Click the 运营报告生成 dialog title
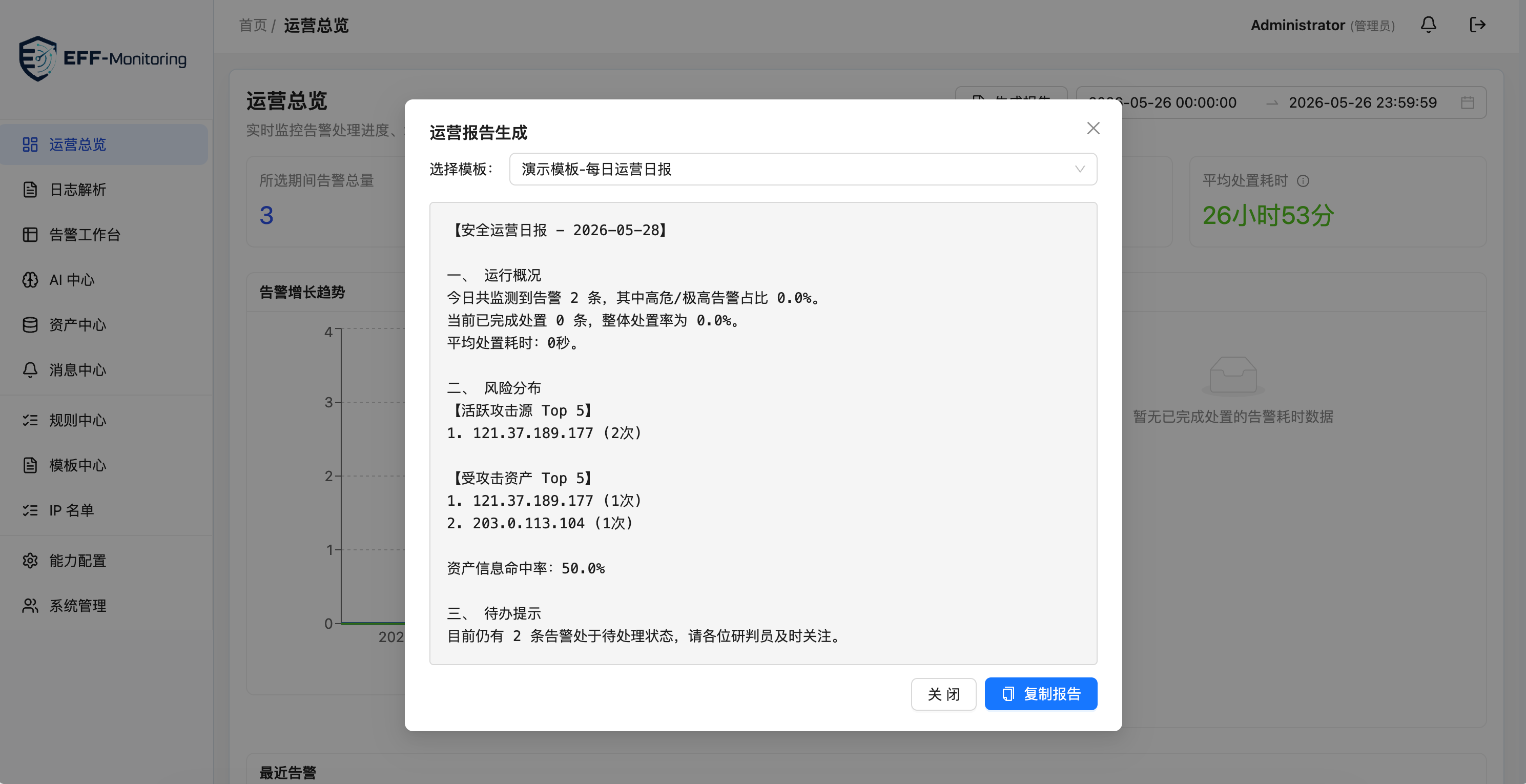The image size is (1526, 784). (478, 133)
